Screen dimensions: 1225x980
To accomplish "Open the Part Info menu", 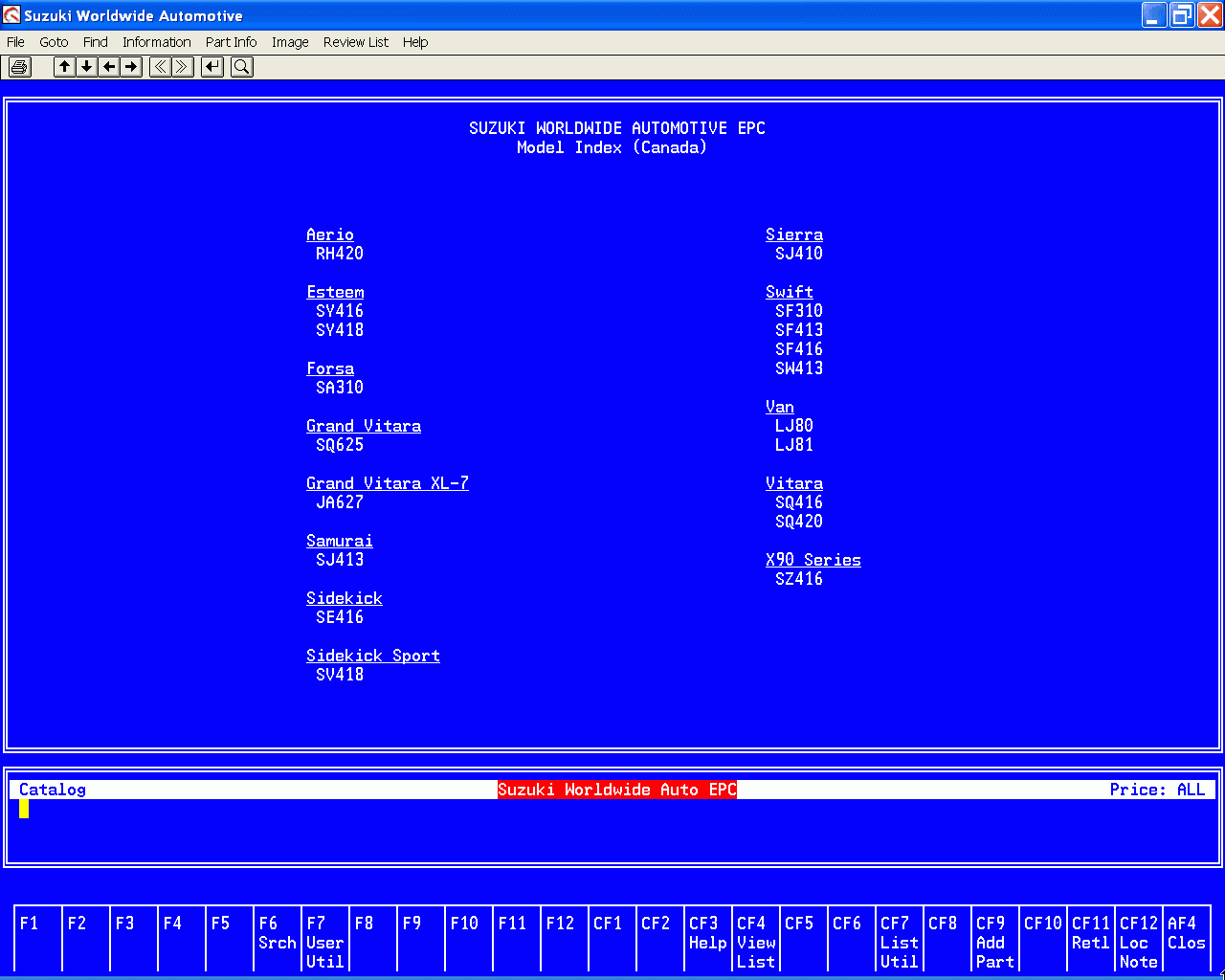I will (231, 42).
